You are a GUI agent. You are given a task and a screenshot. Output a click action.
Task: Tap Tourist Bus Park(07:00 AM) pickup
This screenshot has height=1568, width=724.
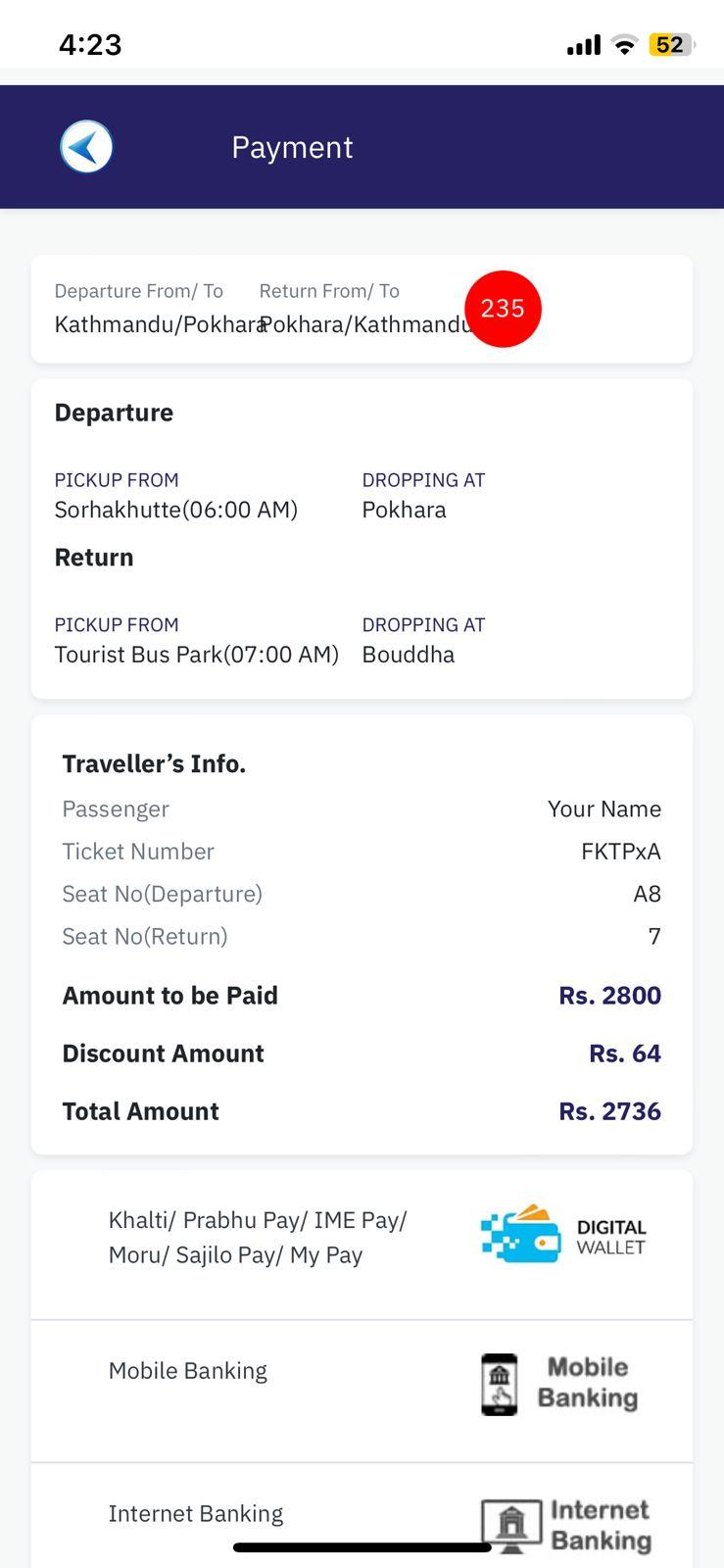[x=197, y=655]
